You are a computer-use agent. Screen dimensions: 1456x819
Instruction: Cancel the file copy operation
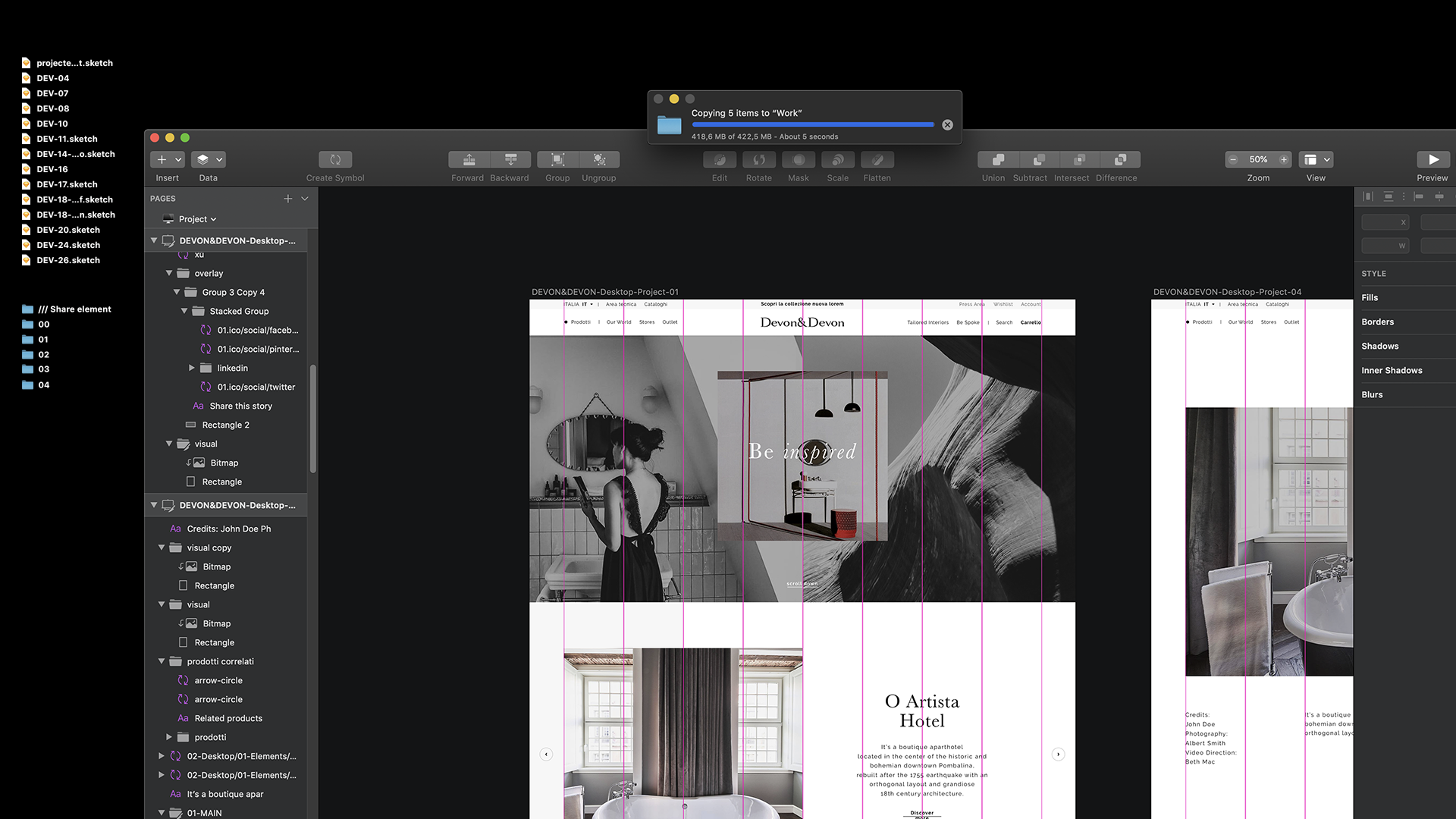point(947,125)
